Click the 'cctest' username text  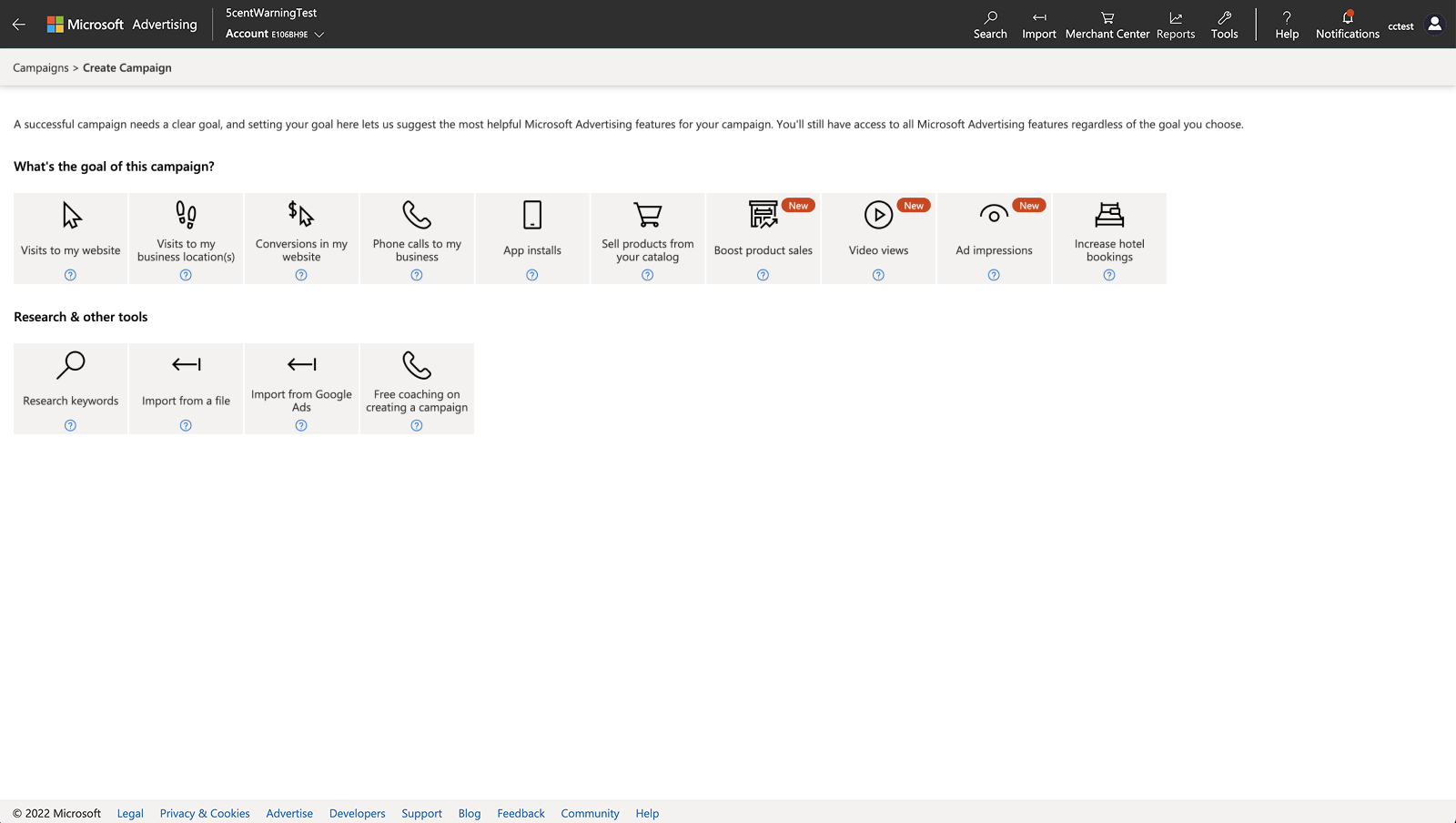point(1400,26)
